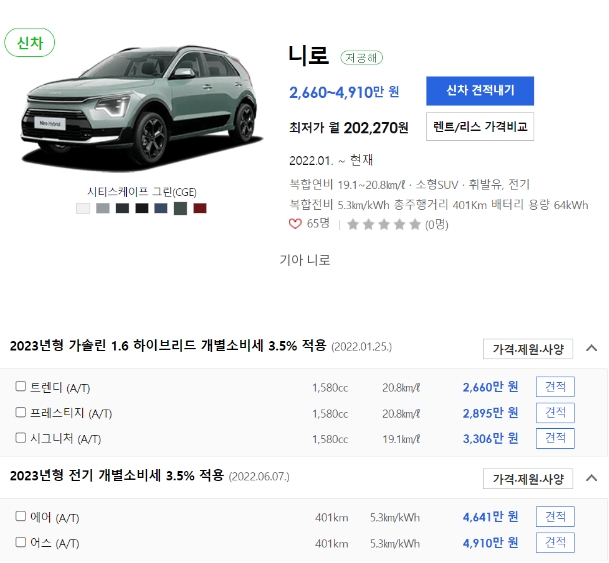The height and width of the screenshot is (563, 609).
Task: Click the 최저가 월 202,270원 text
Action: pyautogui.click(x=348, y=127)
